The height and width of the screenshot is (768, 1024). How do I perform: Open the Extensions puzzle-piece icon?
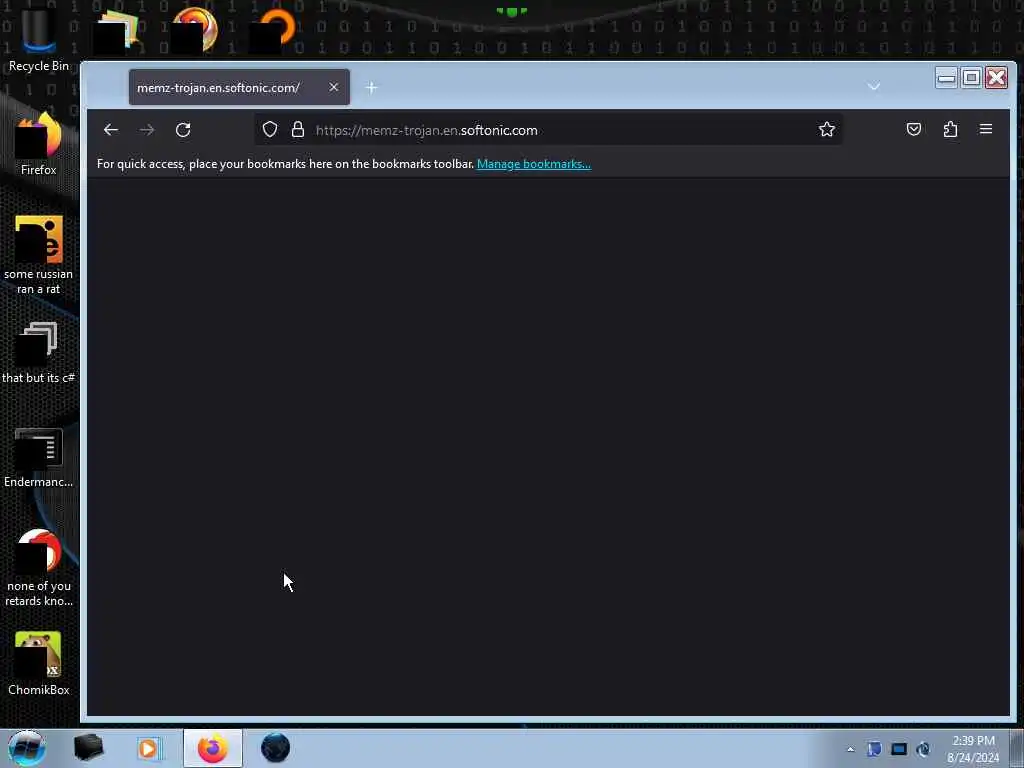[950, 129]
